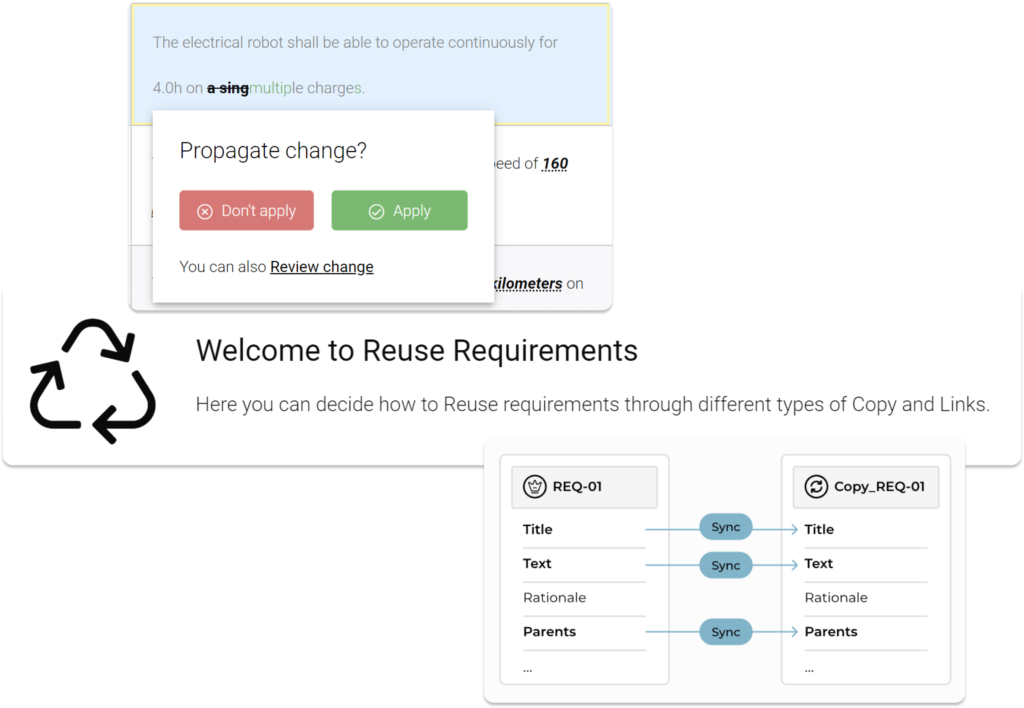Expand the ellipsis row under Copy_REQ-01
Image resolution: width=1024 pixels, height=708 pixels.
pyautogui.click(x=810, y=666)
